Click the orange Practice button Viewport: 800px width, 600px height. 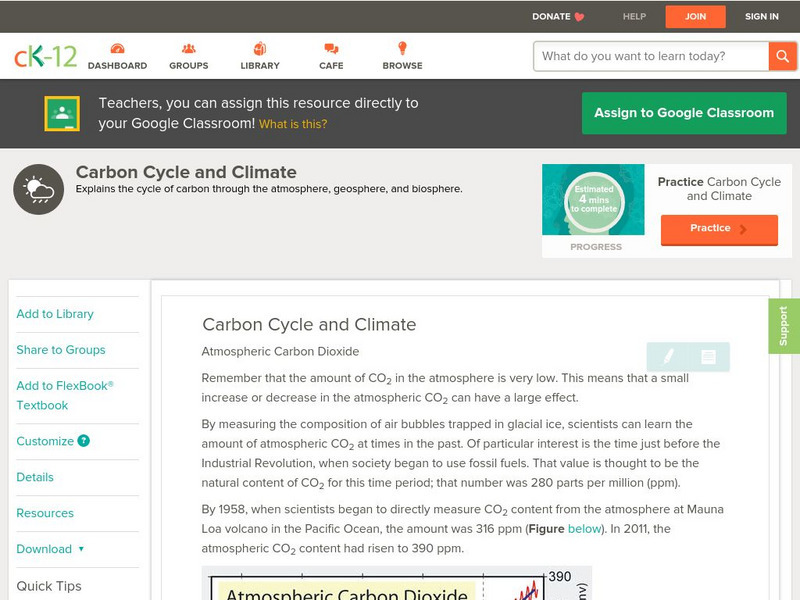(x=718, y=229)
